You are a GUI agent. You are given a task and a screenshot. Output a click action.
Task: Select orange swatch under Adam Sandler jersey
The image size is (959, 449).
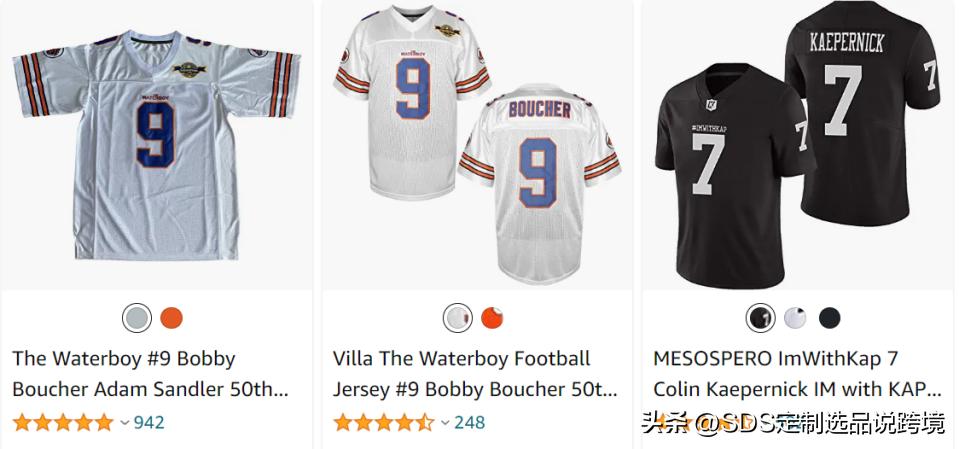(171, 318)
